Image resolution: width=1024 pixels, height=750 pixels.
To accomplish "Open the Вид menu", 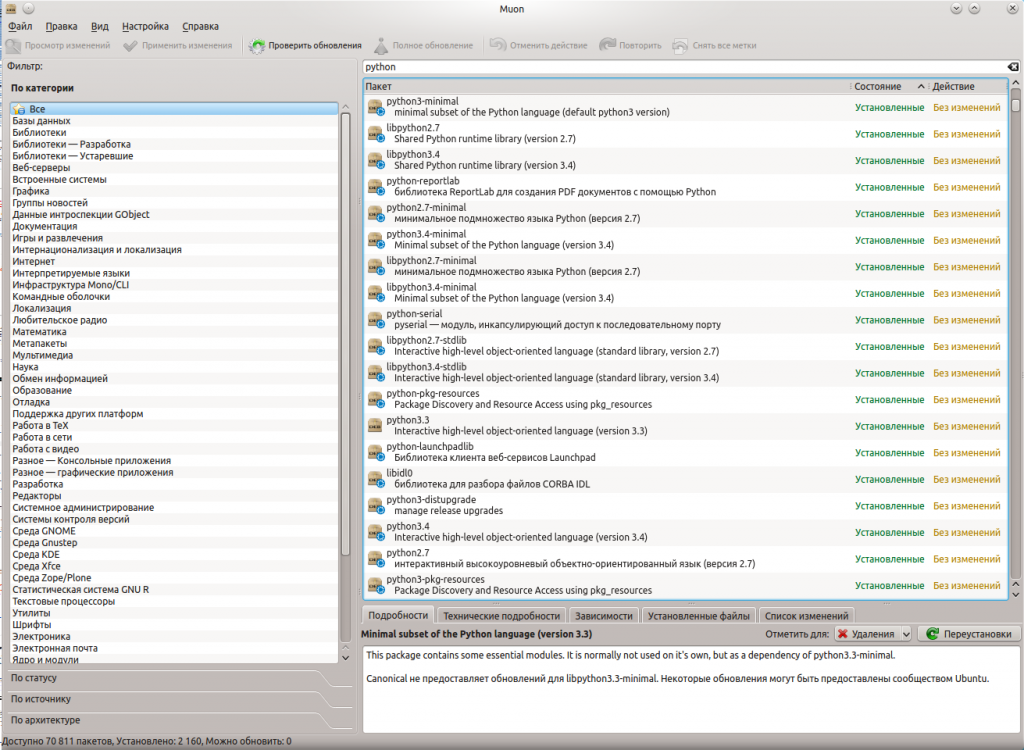I will tap(100, 26).
